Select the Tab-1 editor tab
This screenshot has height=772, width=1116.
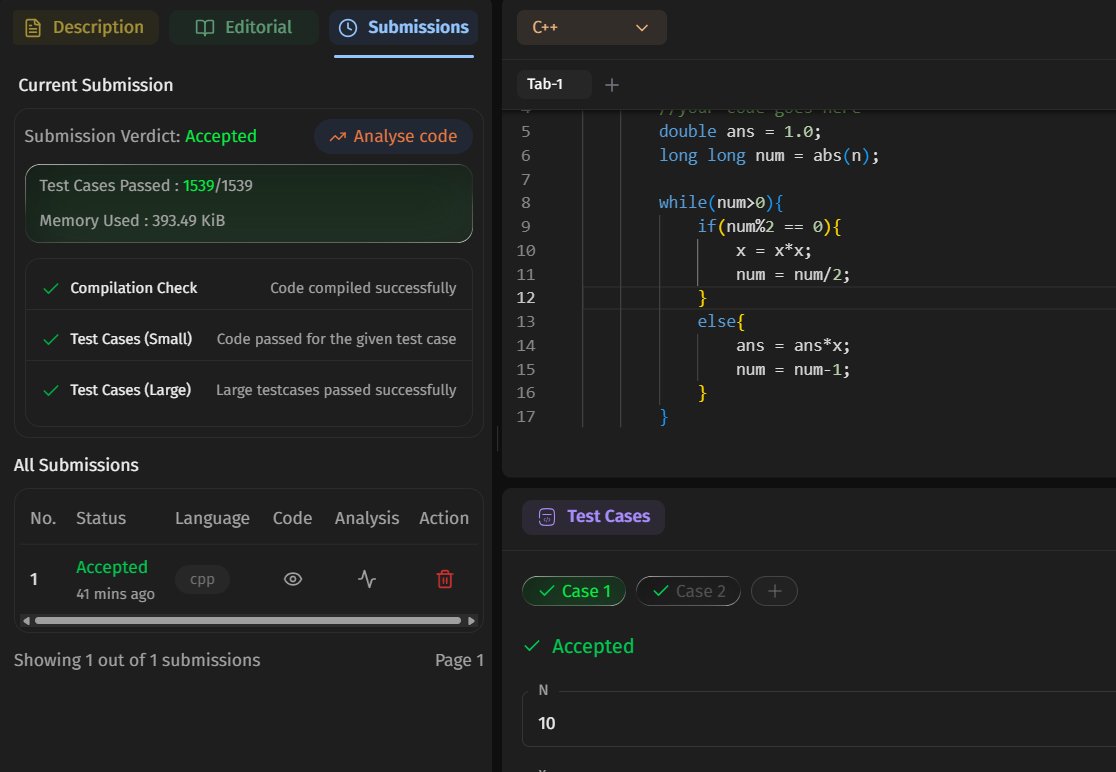click(554, 84)
